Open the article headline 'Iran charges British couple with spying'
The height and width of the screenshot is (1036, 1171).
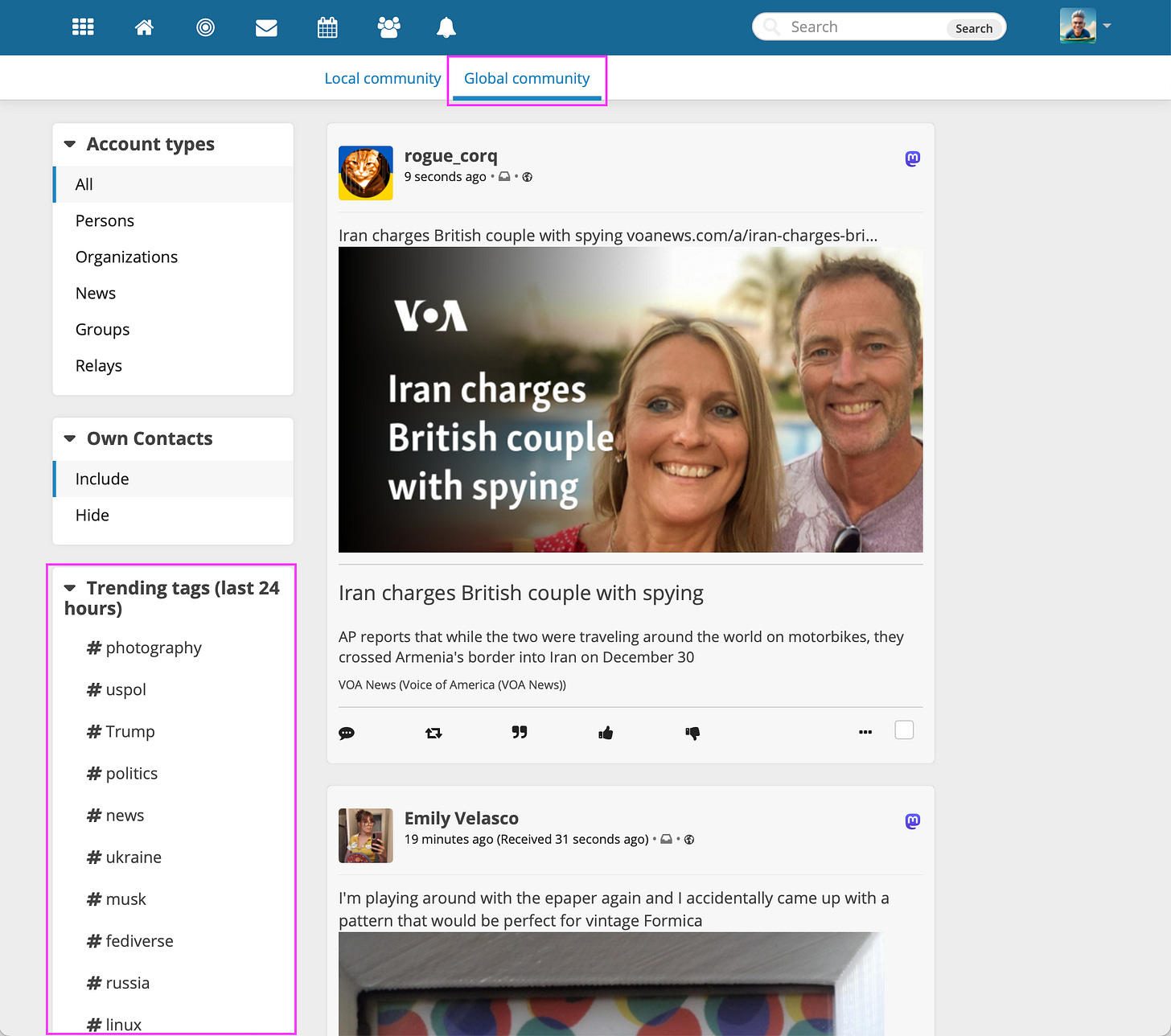tap(520, 593)
